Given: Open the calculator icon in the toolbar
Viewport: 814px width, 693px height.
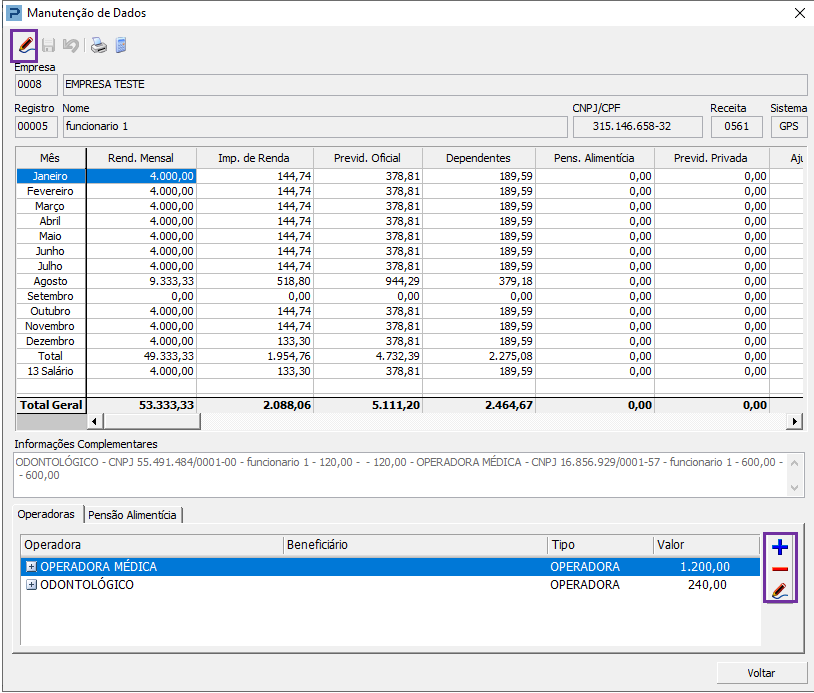Looking at the screenshot, I should [x=120, y=45].
